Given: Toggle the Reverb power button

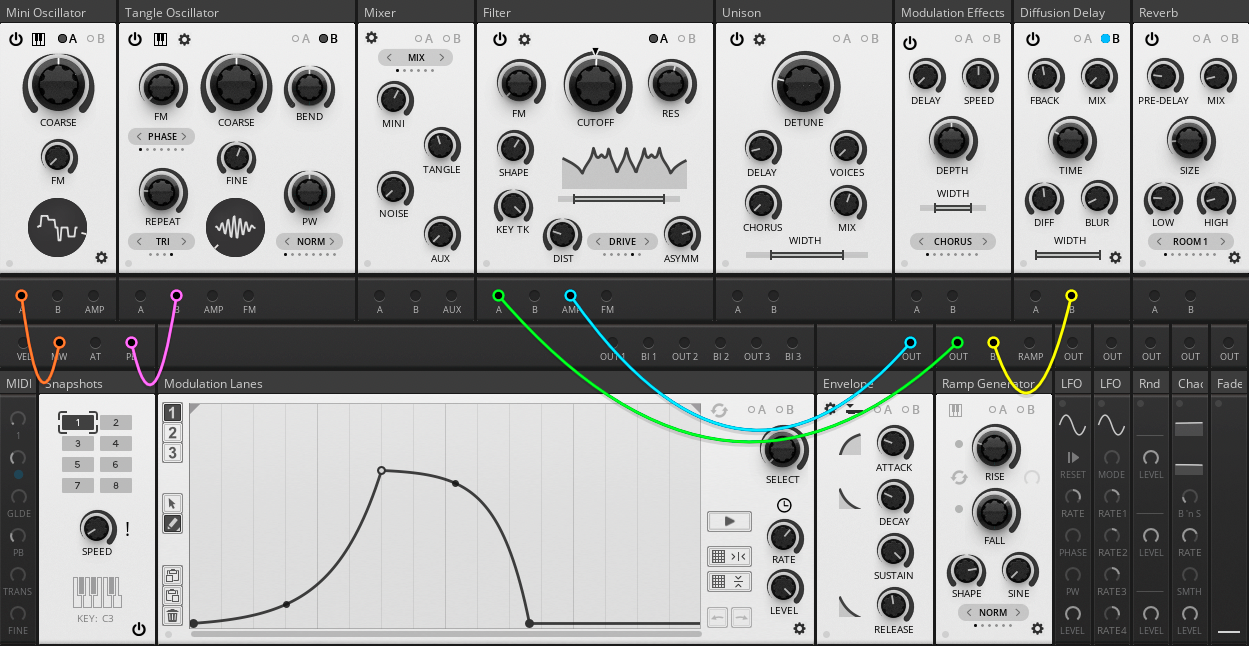Looking at the screenshot, I should (x=1152, y=39).
